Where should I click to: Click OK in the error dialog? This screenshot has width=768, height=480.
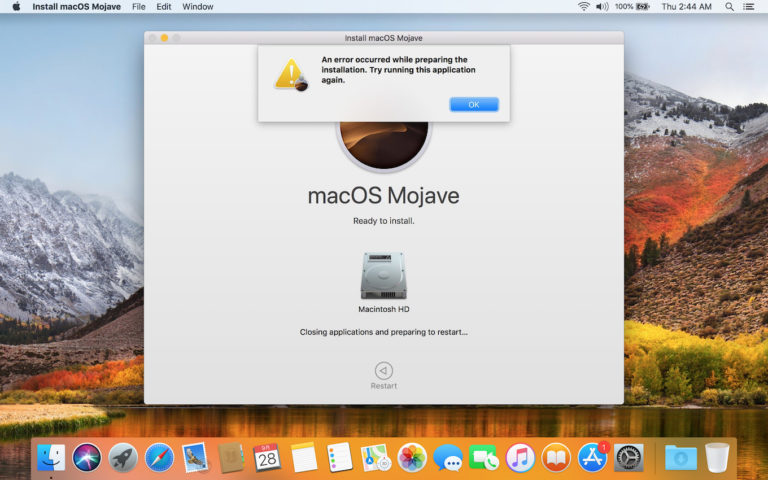pos(473,104)
